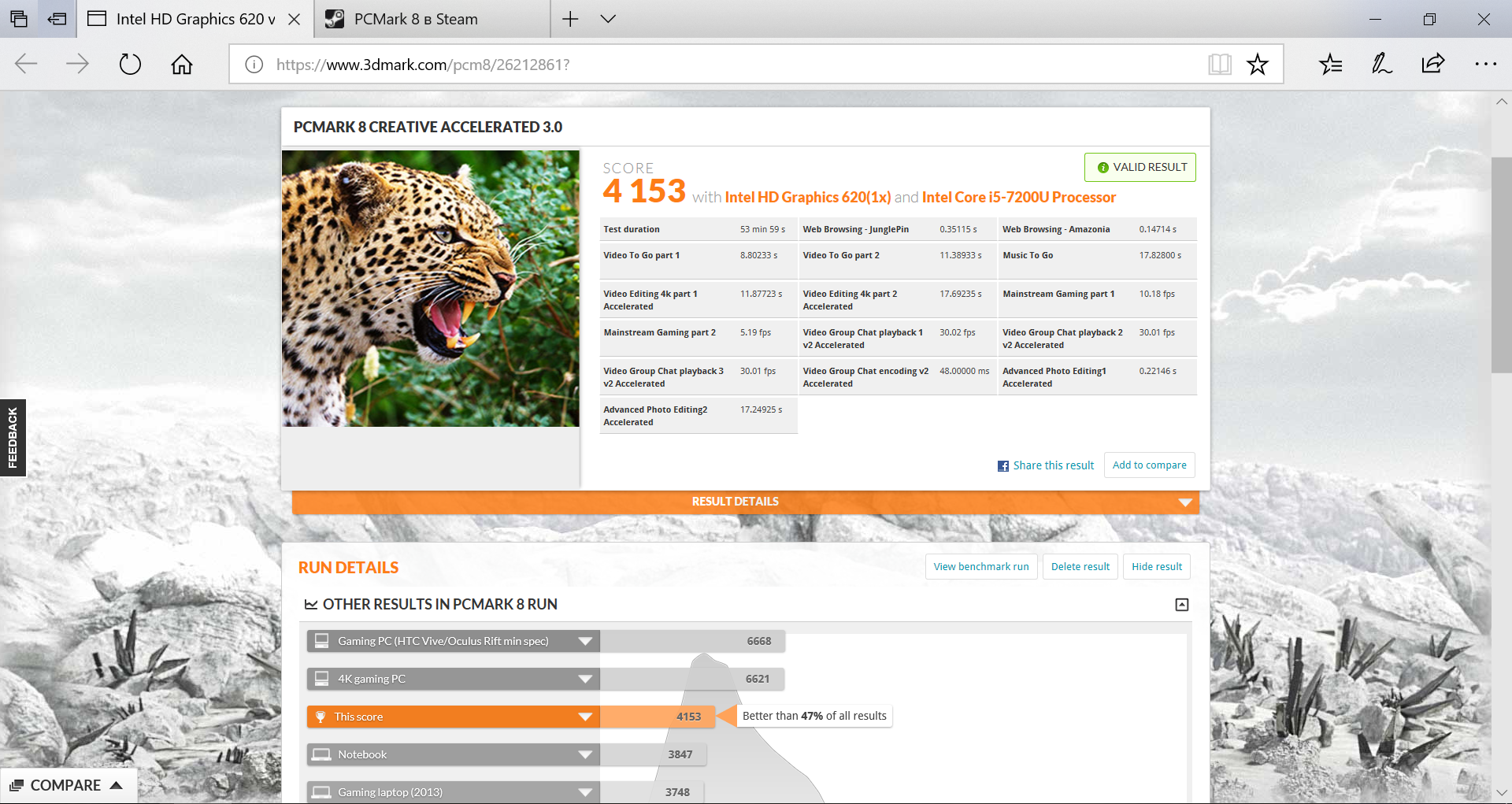Click 'Advanced Photo Editing2 Accelerated' label
Screen dimensions: 1512x804
tap(655, 416)
